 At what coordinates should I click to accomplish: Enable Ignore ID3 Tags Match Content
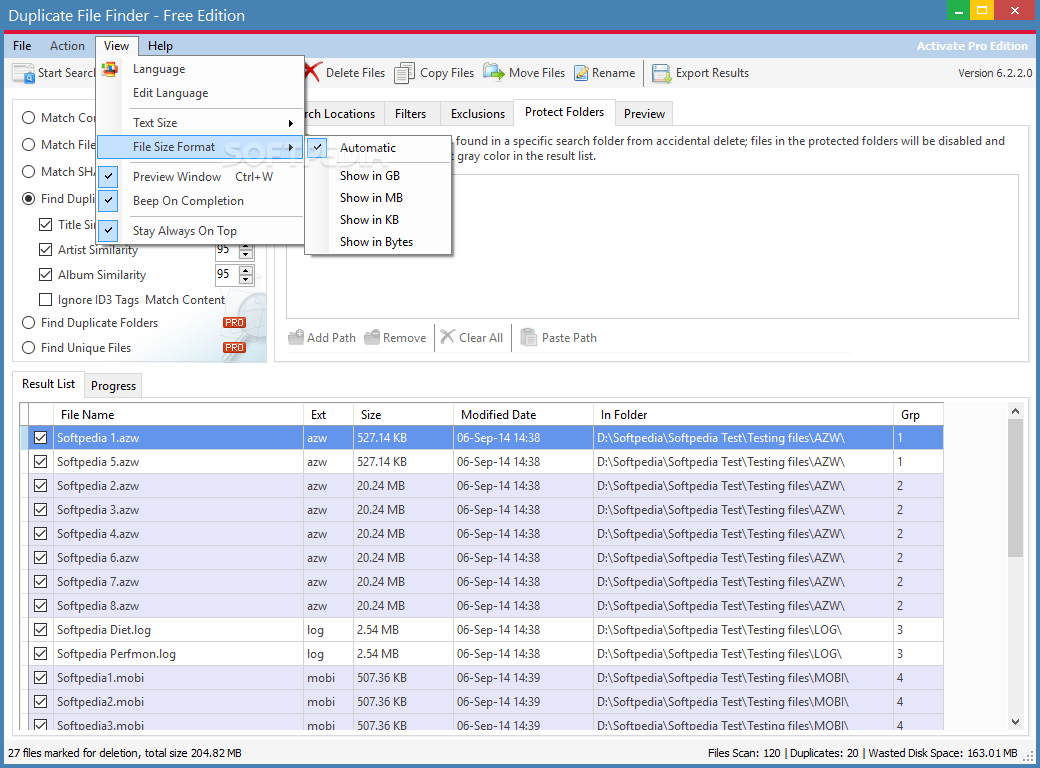pyautogui.click(x=46, y=300)
